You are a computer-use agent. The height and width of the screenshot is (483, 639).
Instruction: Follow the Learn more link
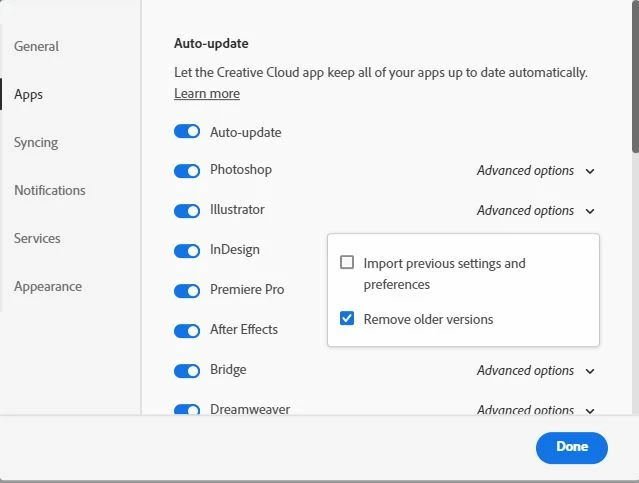(x=207, y=93)
